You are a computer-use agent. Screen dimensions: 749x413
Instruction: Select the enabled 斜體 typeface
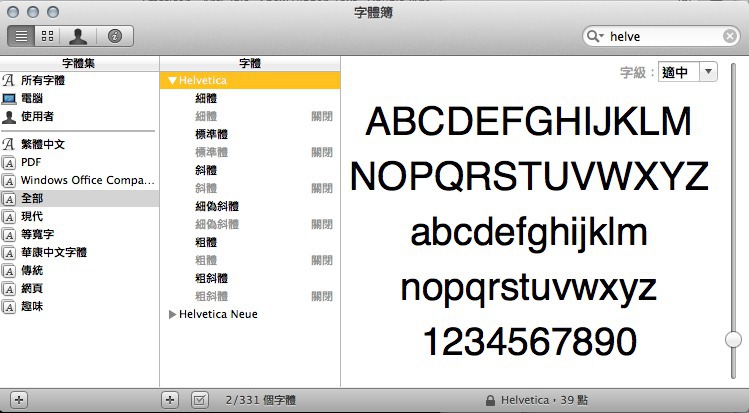pos(250,170)
